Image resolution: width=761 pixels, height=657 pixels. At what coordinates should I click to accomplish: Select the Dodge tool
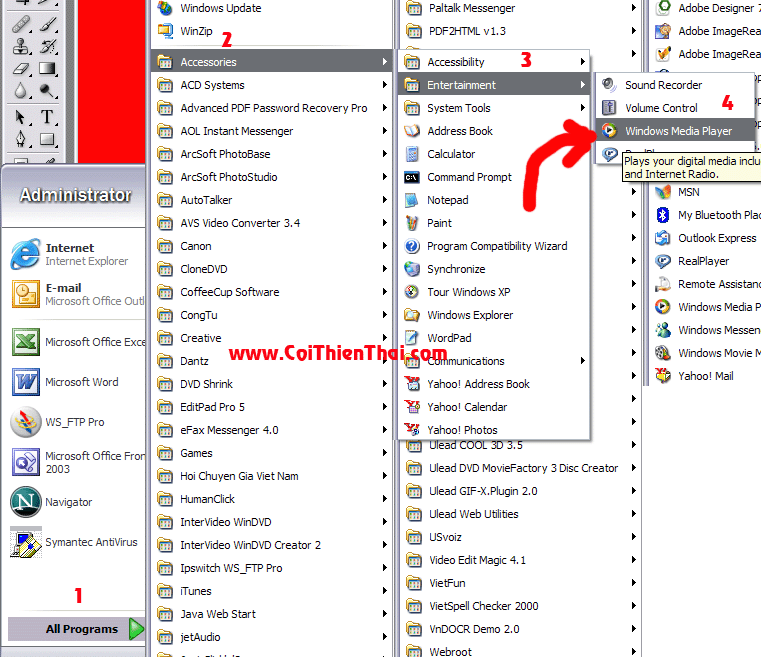(48, 91)
